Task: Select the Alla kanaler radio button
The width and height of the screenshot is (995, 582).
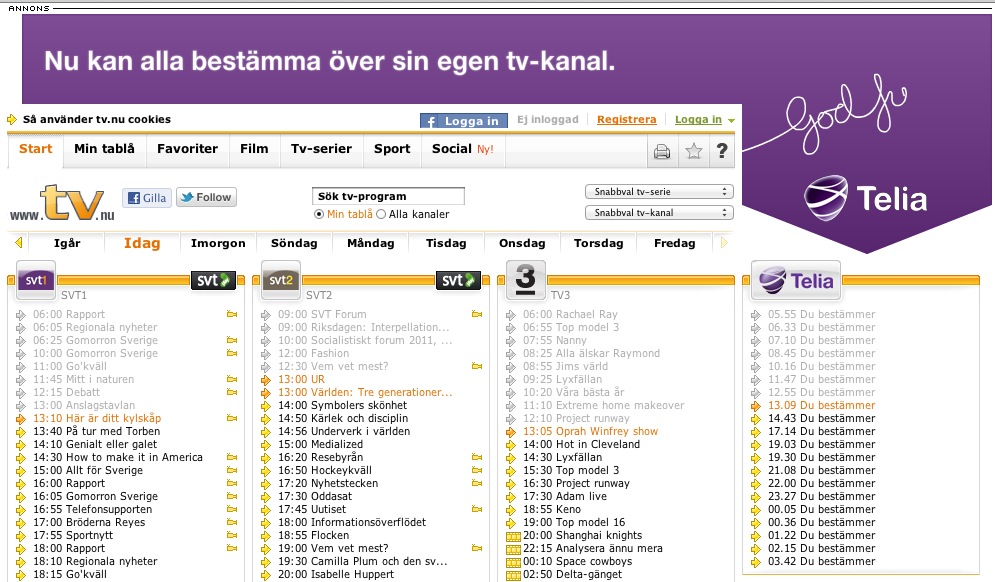Action: click(x=381, y=215)
